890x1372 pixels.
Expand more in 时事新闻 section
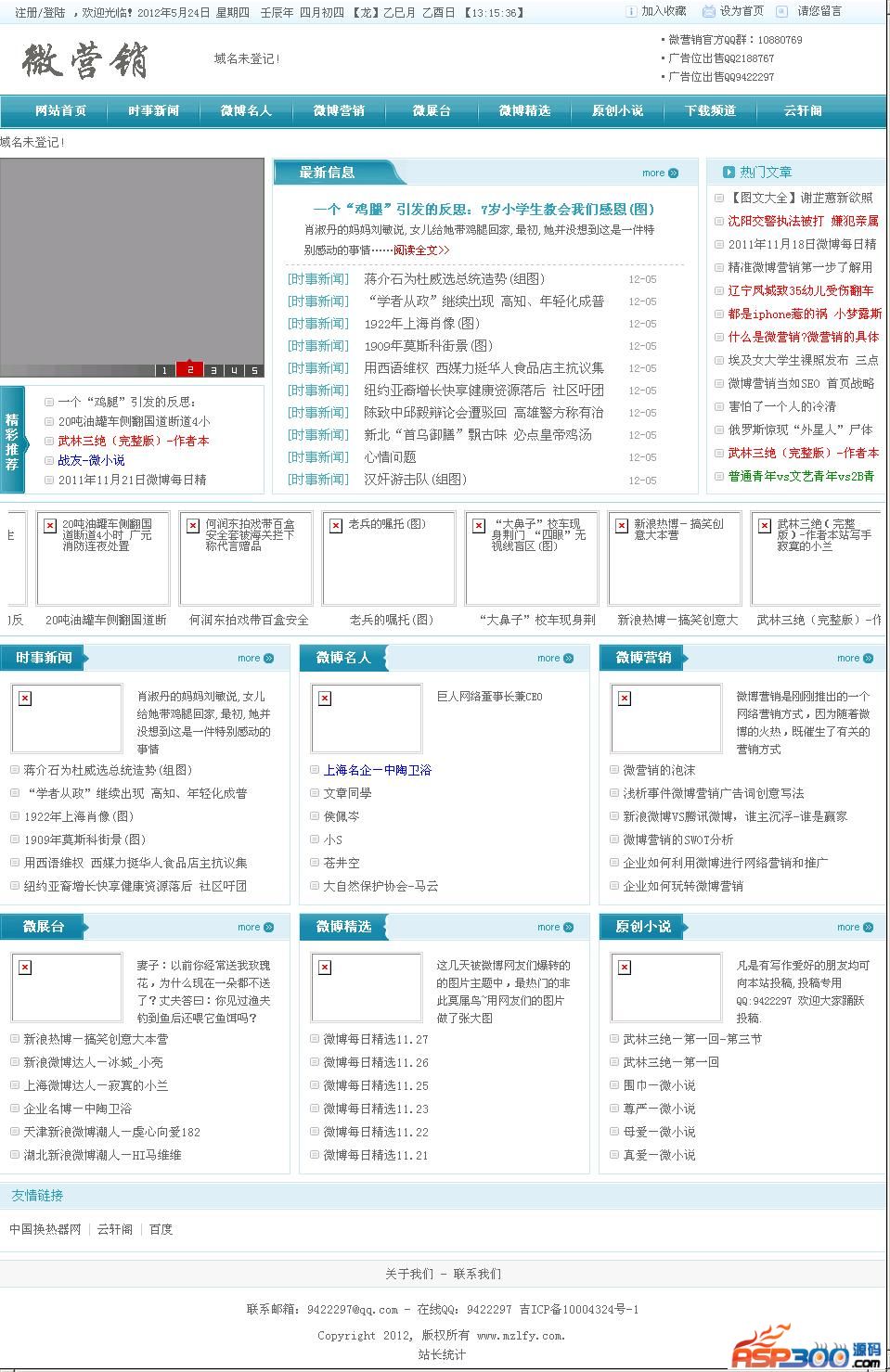255,658
